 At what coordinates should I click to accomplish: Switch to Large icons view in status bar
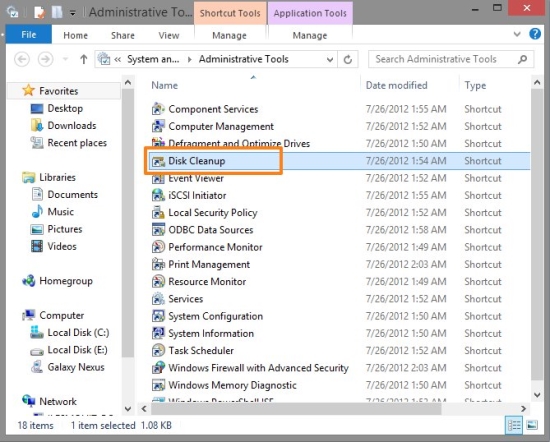click(x=532, y=426)
